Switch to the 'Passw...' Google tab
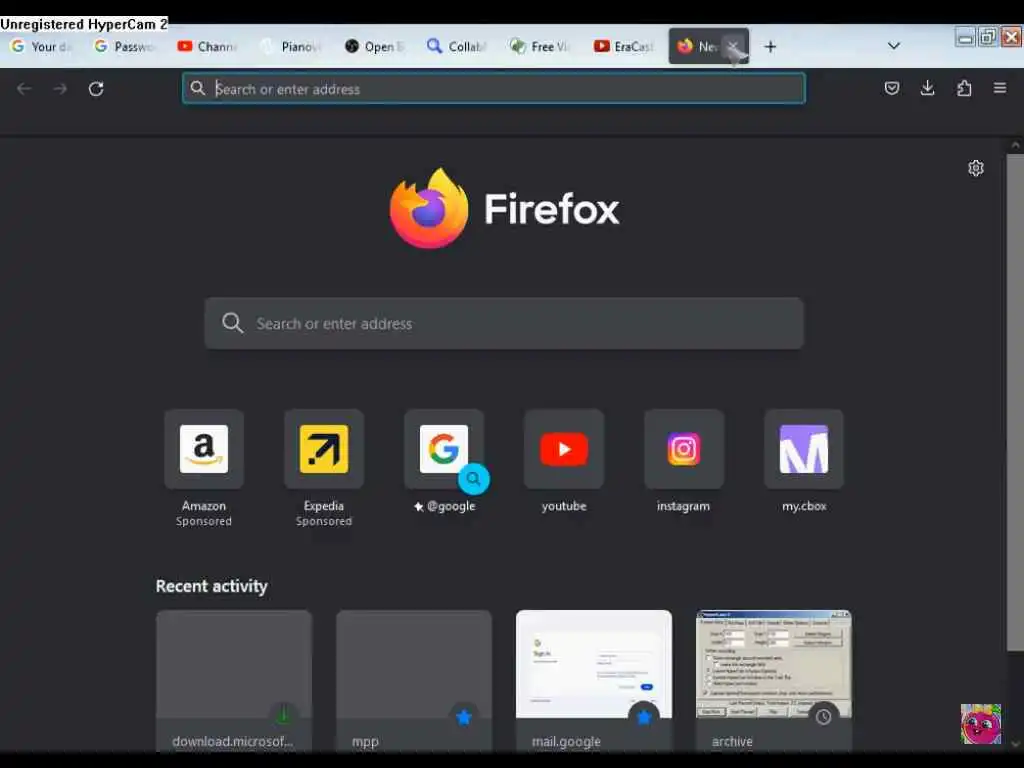 pos(125,46)
